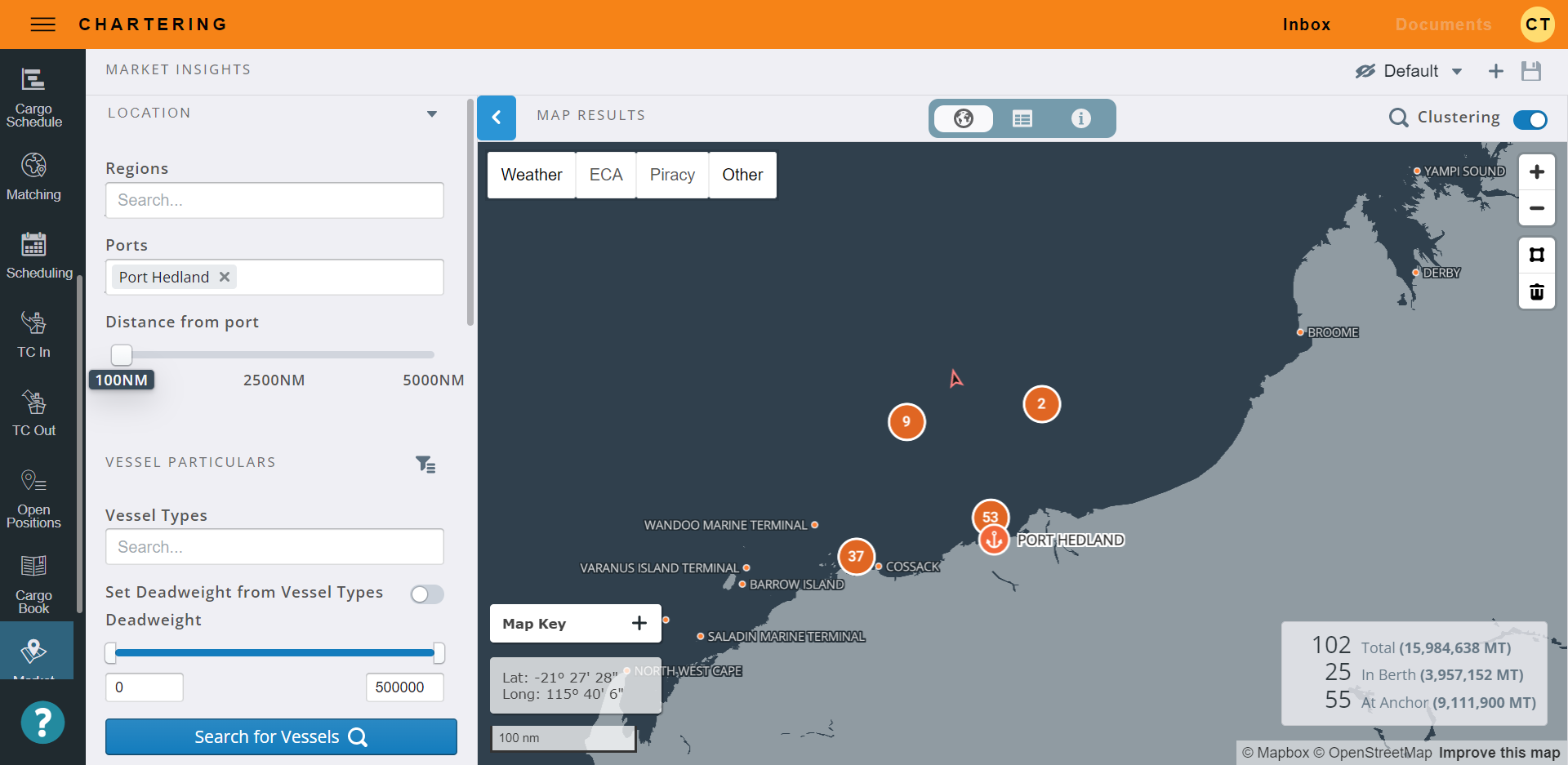Turn off the Clustering toggle
The height and width of the screenshot is (765, 1568).
pyautogui.click(x=1530, y=120)
